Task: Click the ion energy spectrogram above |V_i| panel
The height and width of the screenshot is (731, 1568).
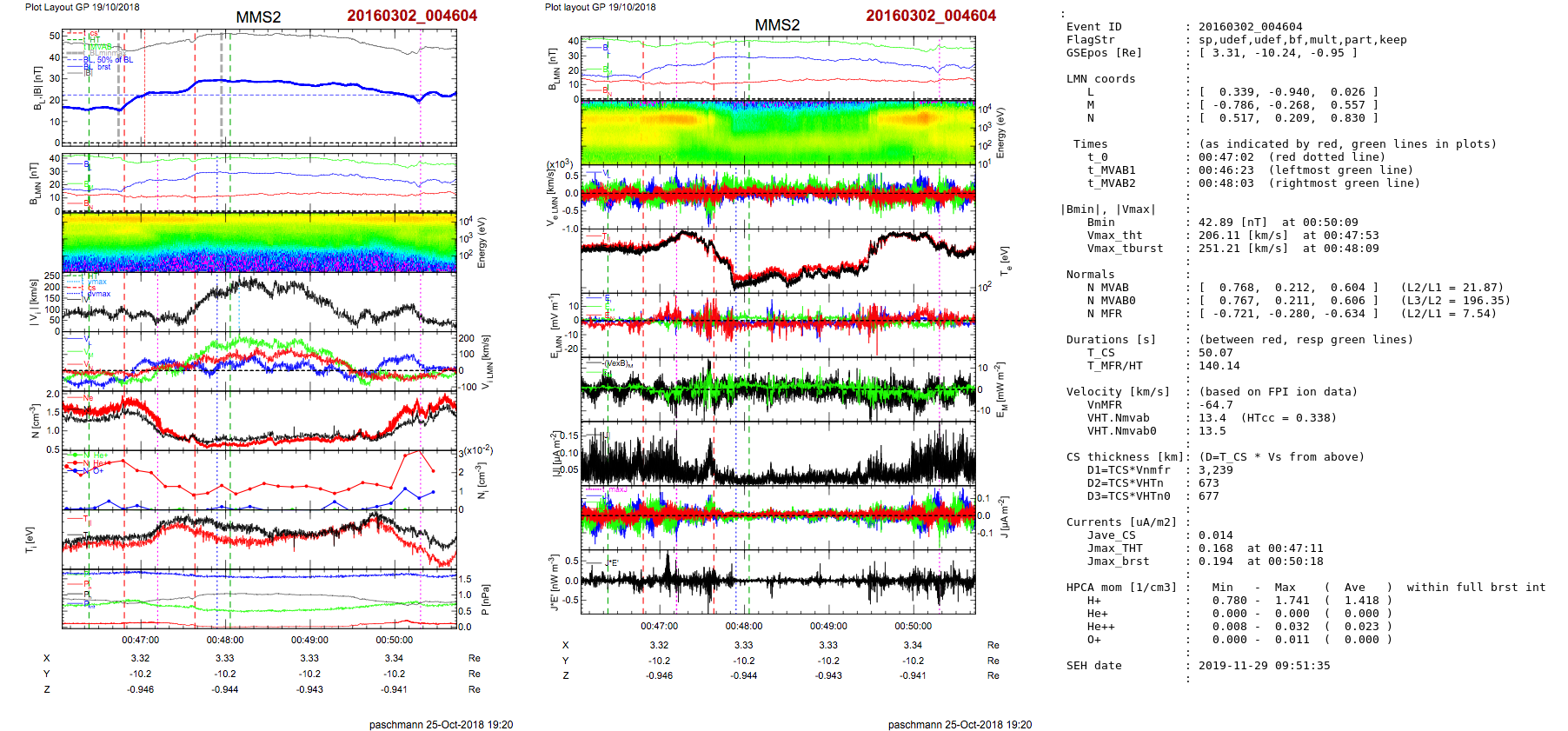Action: (259, 242)
